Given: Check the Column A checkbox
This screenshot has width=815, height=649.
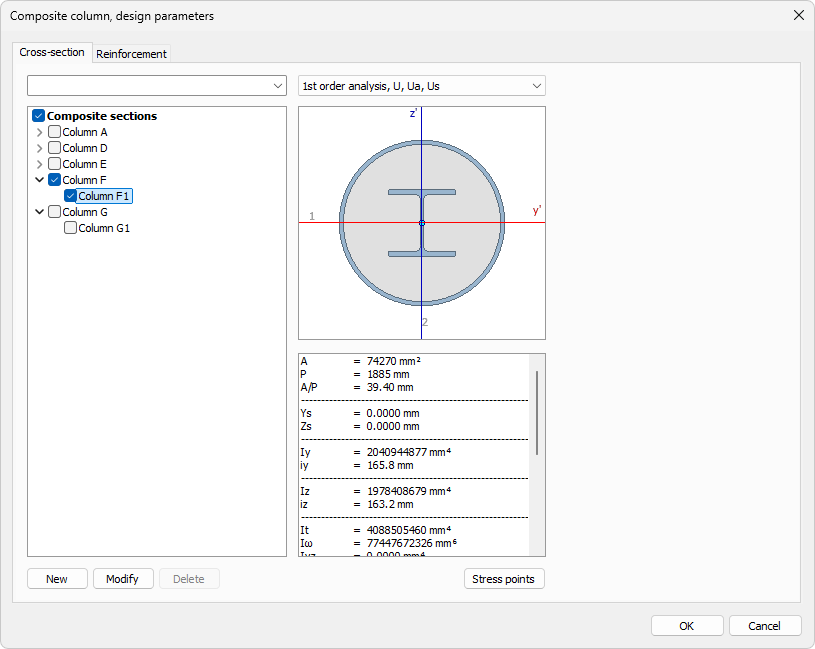Looking at the screenshot, I should pos(55,131).
